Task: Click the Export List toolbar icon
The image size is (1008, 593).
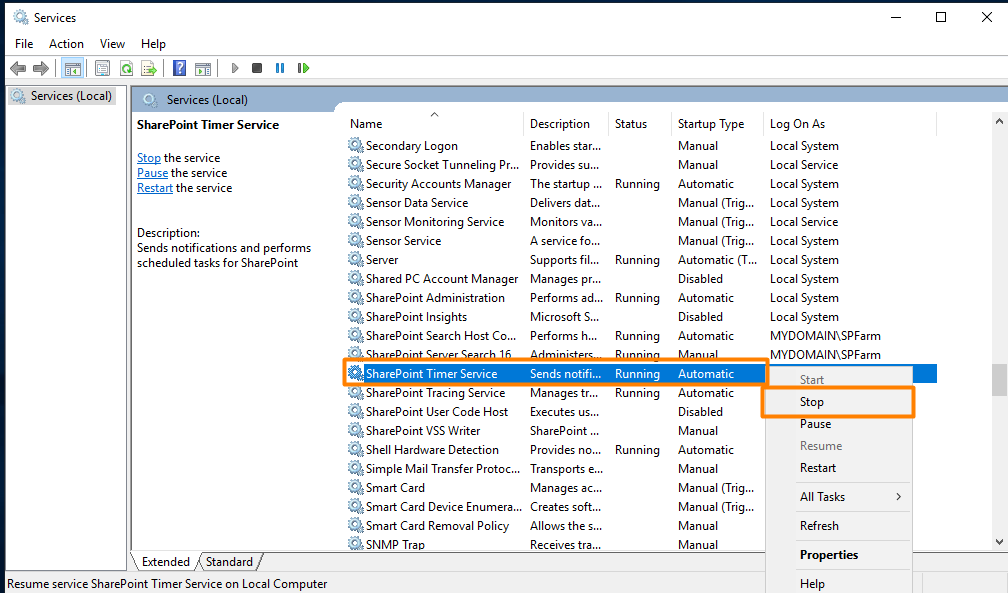Action: point(149,68)
